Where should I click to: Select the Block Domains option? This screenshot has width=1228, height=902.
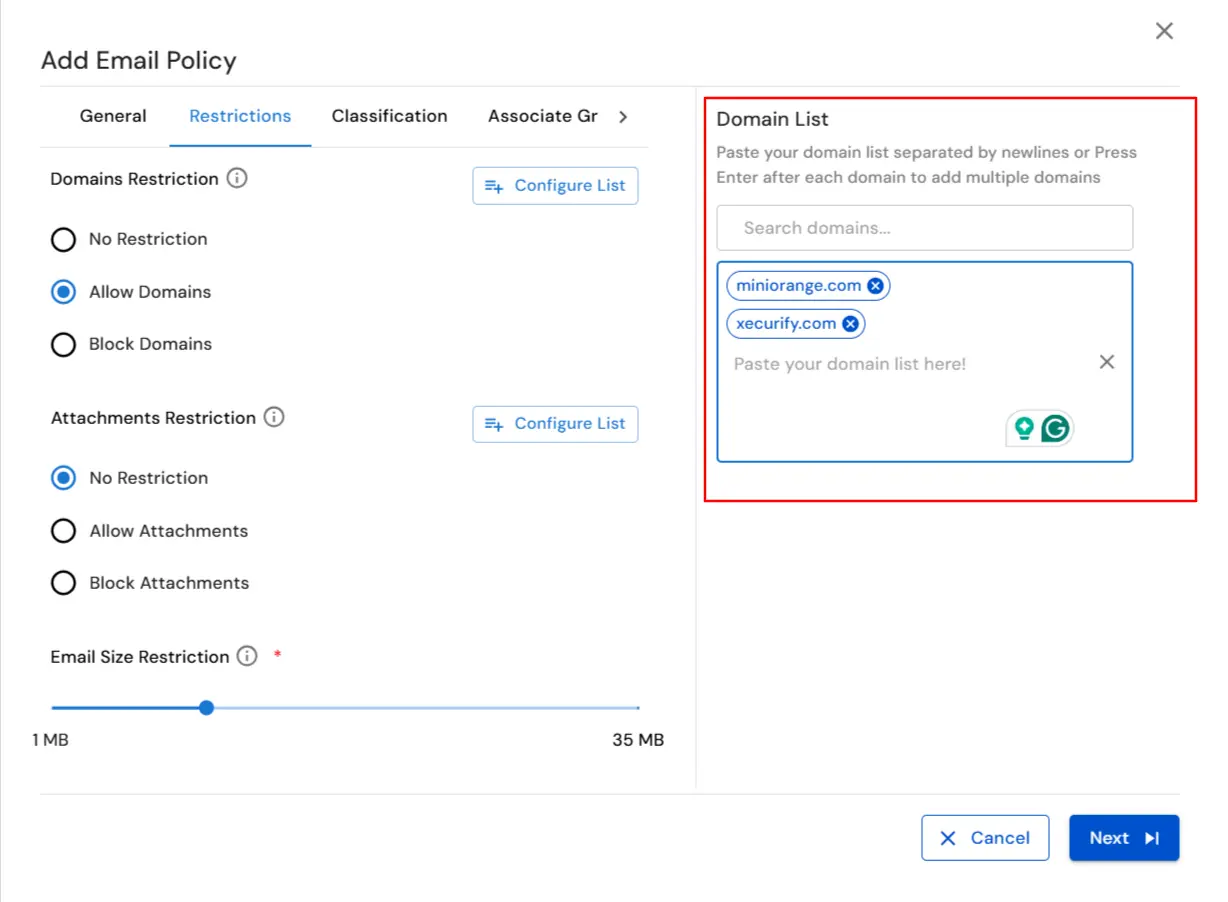pyautogui.click(x=63, y=343)
